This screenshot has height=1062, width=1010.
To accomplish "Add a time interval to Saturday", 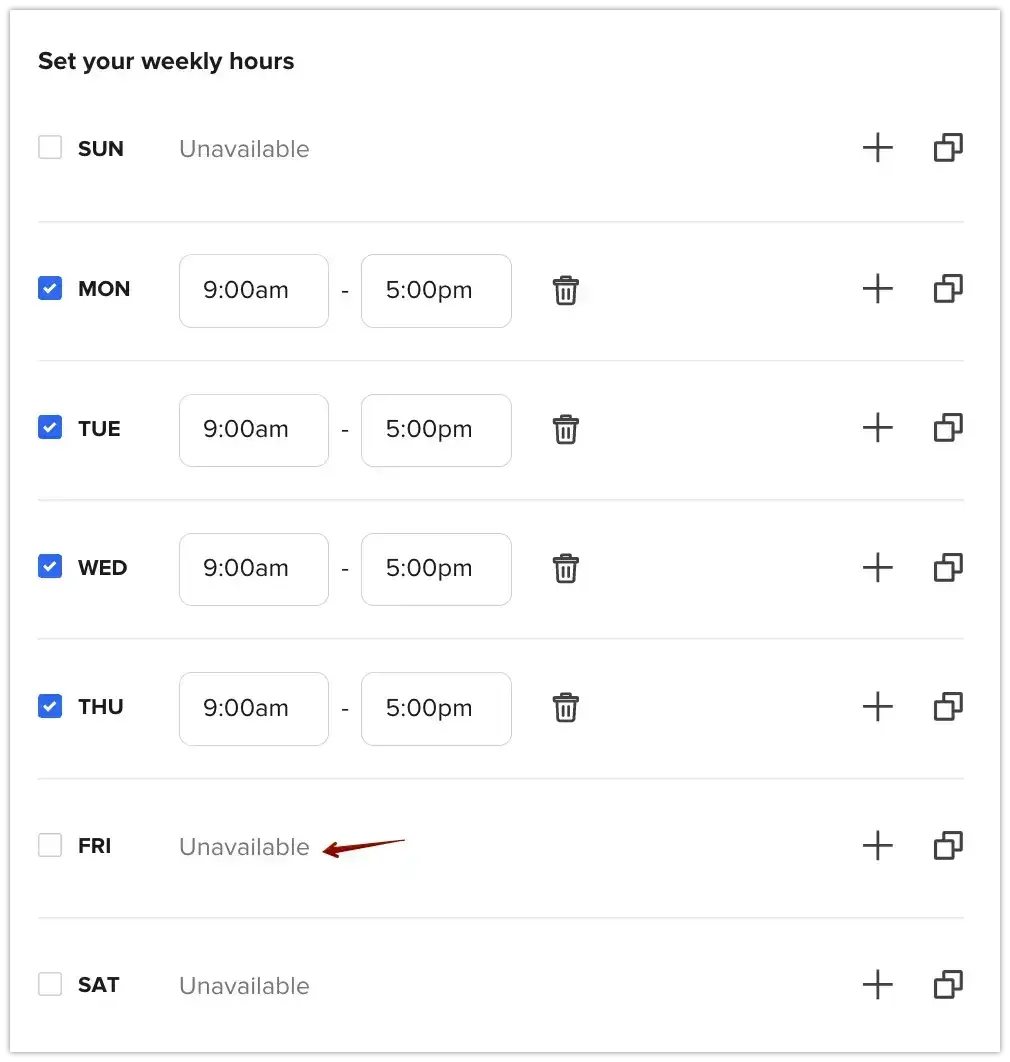I will pos(877,984).
